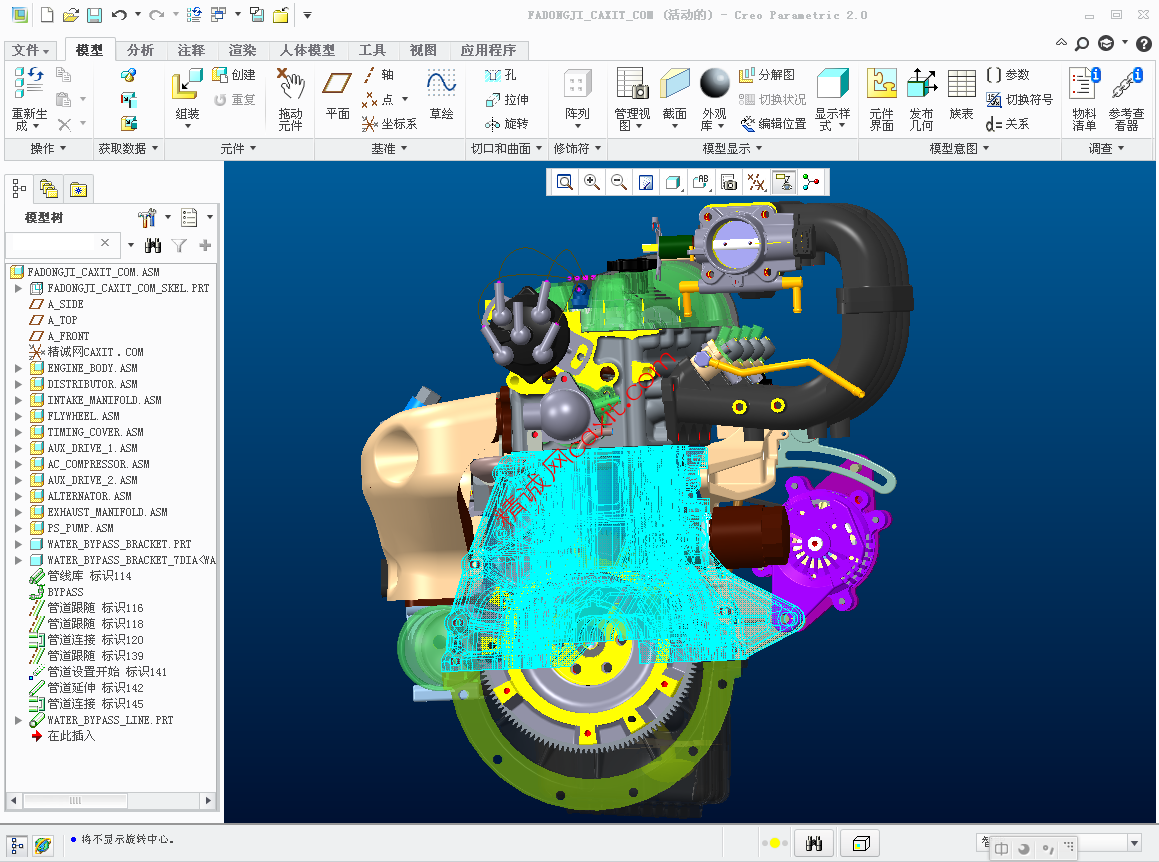This screenshot has width=1159, height=862.
Task: Click the 创建 create component button
Action: pos(234,75)
